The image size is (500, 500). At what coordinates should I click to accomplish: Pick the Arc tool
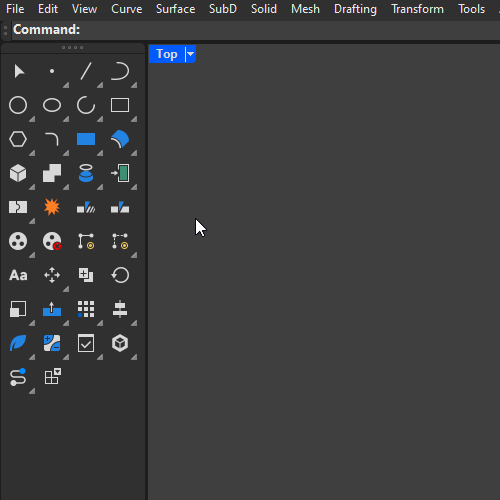click(86, 105)
